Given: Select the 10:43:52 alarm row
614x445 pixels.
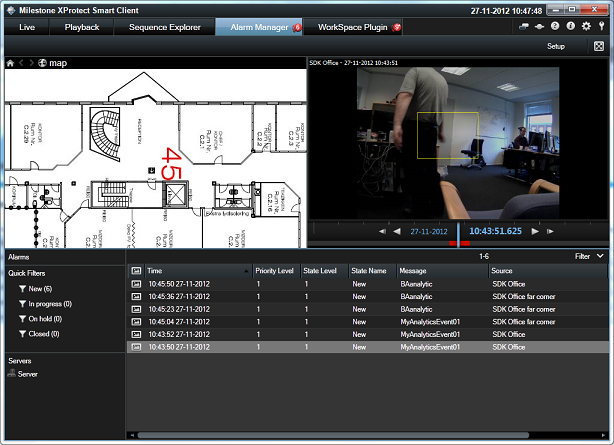Looking at the screenshot, I should 367,334.
